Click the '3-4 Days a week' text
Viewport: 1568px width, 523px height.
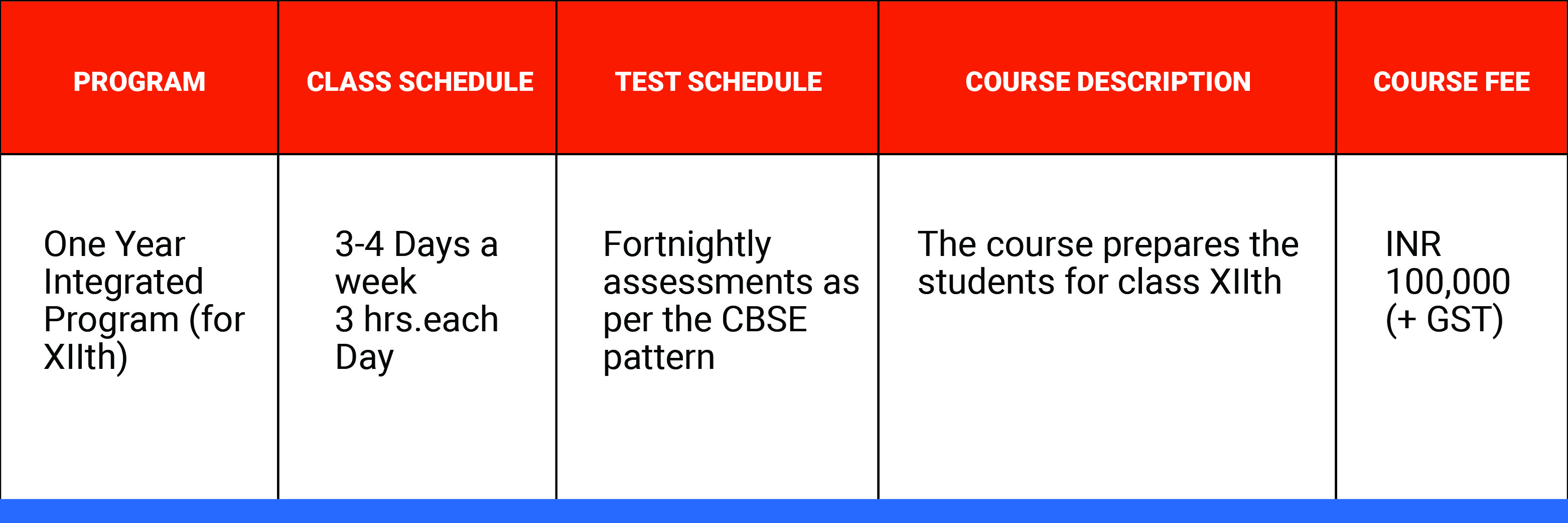(416, 263)
